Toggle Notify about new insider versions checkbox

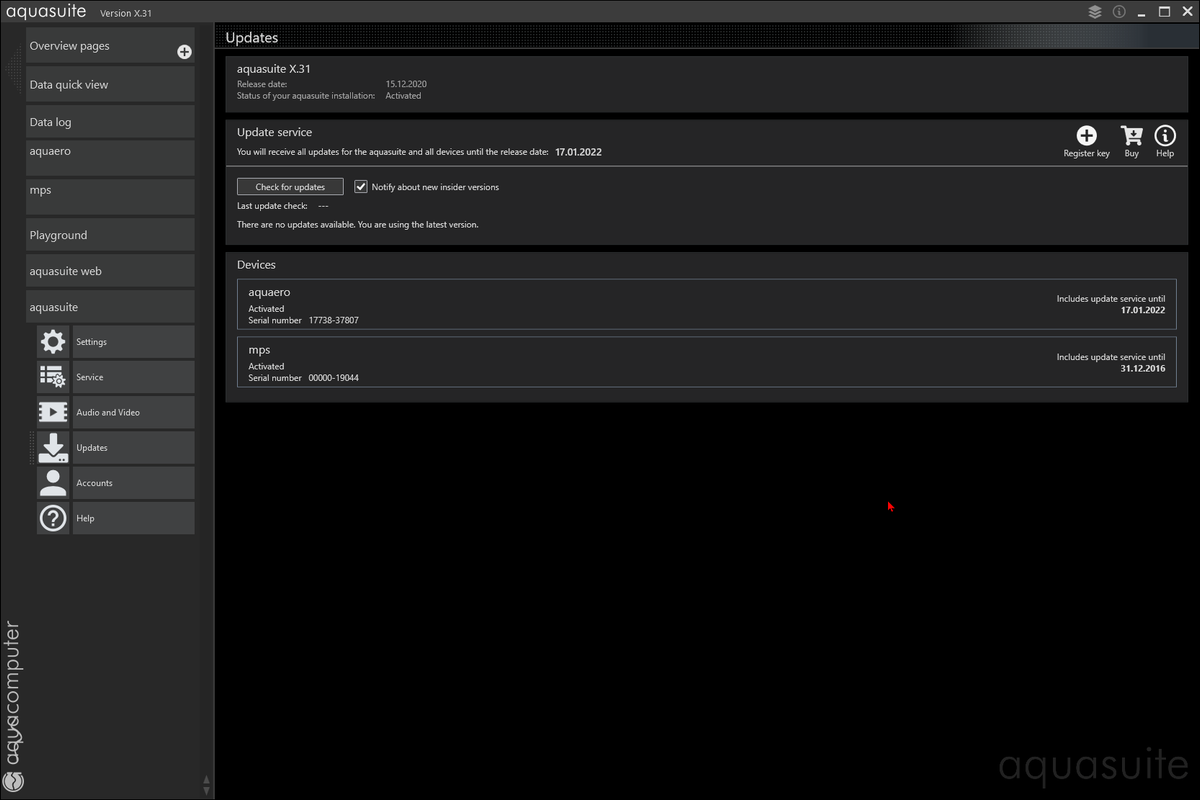pyautogui.click(x=361, y=186)
